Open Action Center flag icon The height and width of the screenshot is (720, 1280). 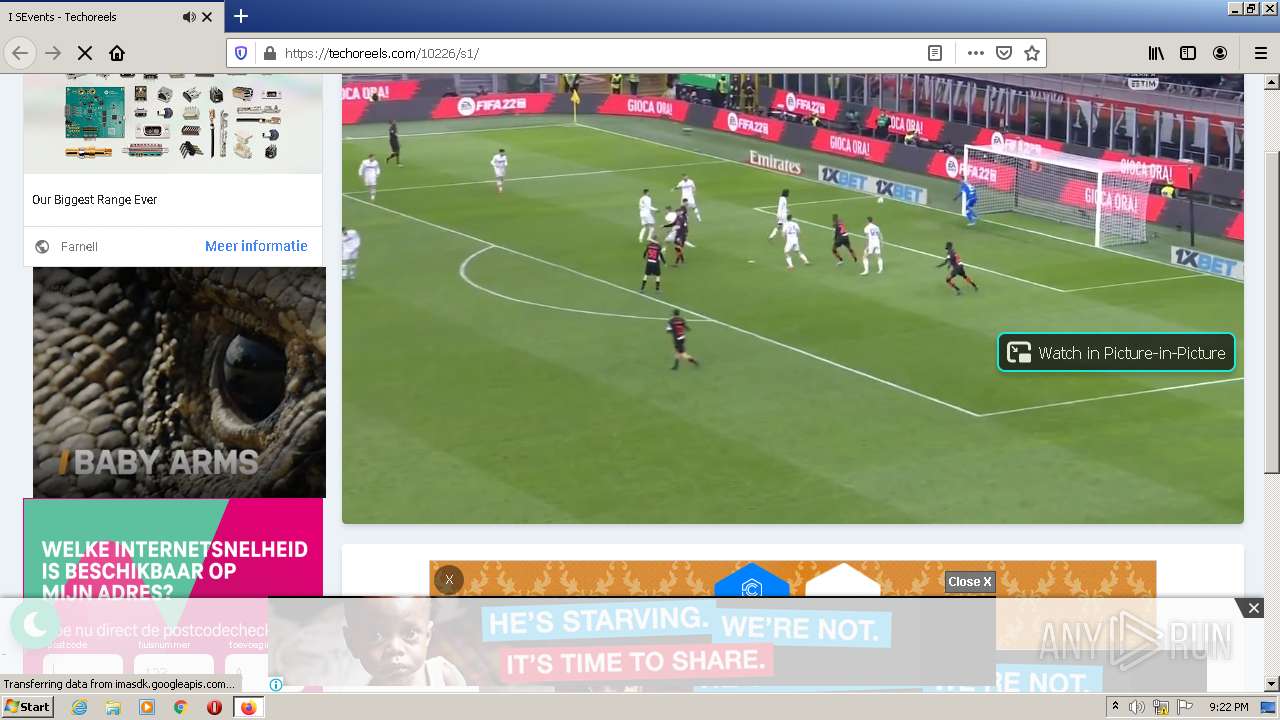pyautogui.click(x=1185, y=707)
